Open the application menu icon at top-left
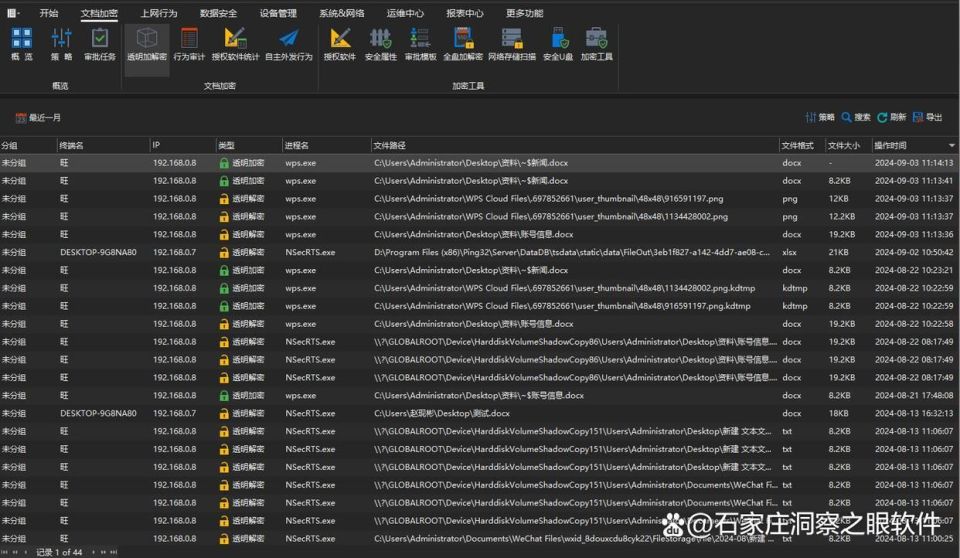 [13, 13]
